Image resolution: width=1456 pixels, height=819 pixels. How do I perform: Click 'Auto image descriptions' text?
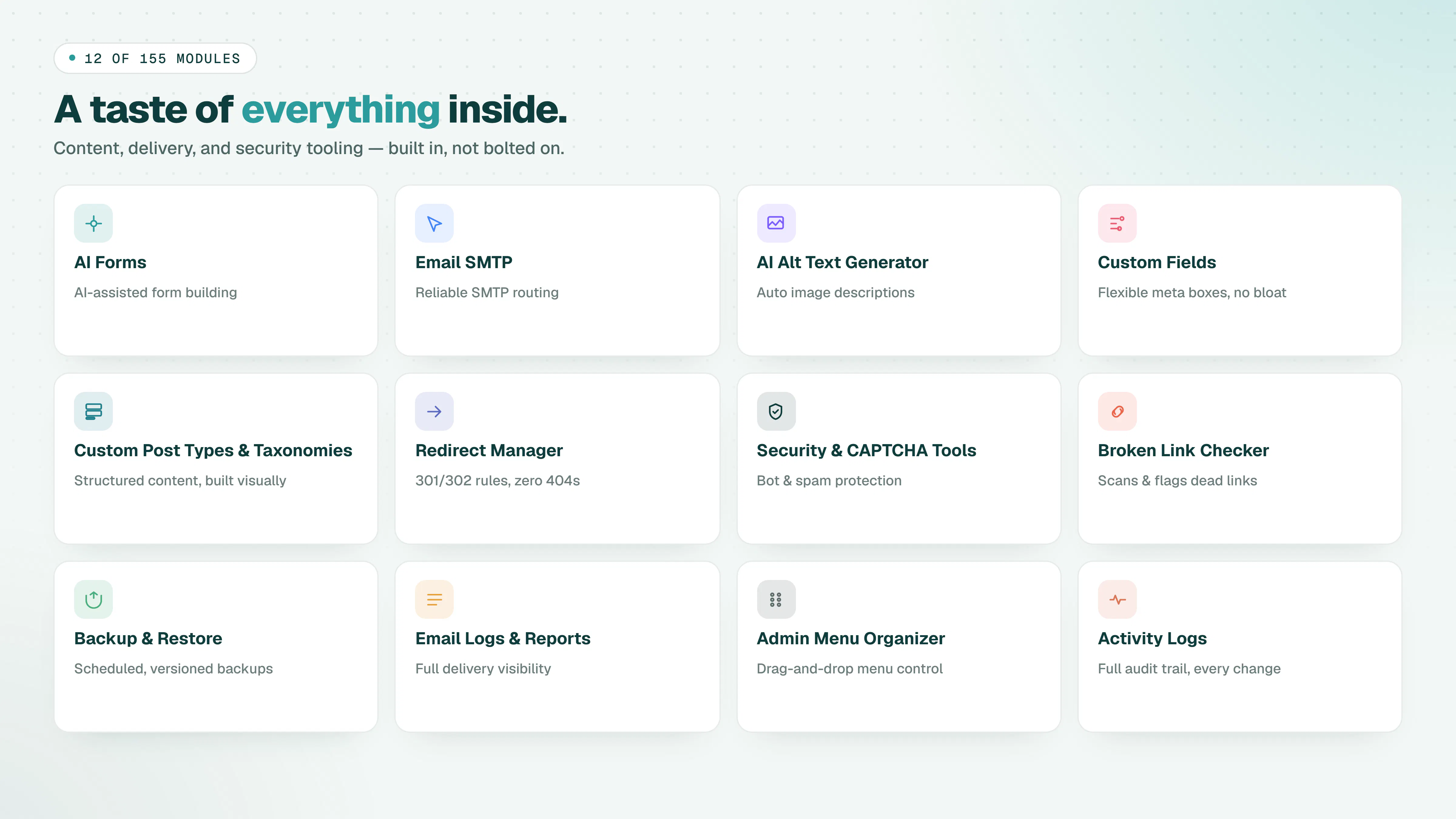coord(835,292)
